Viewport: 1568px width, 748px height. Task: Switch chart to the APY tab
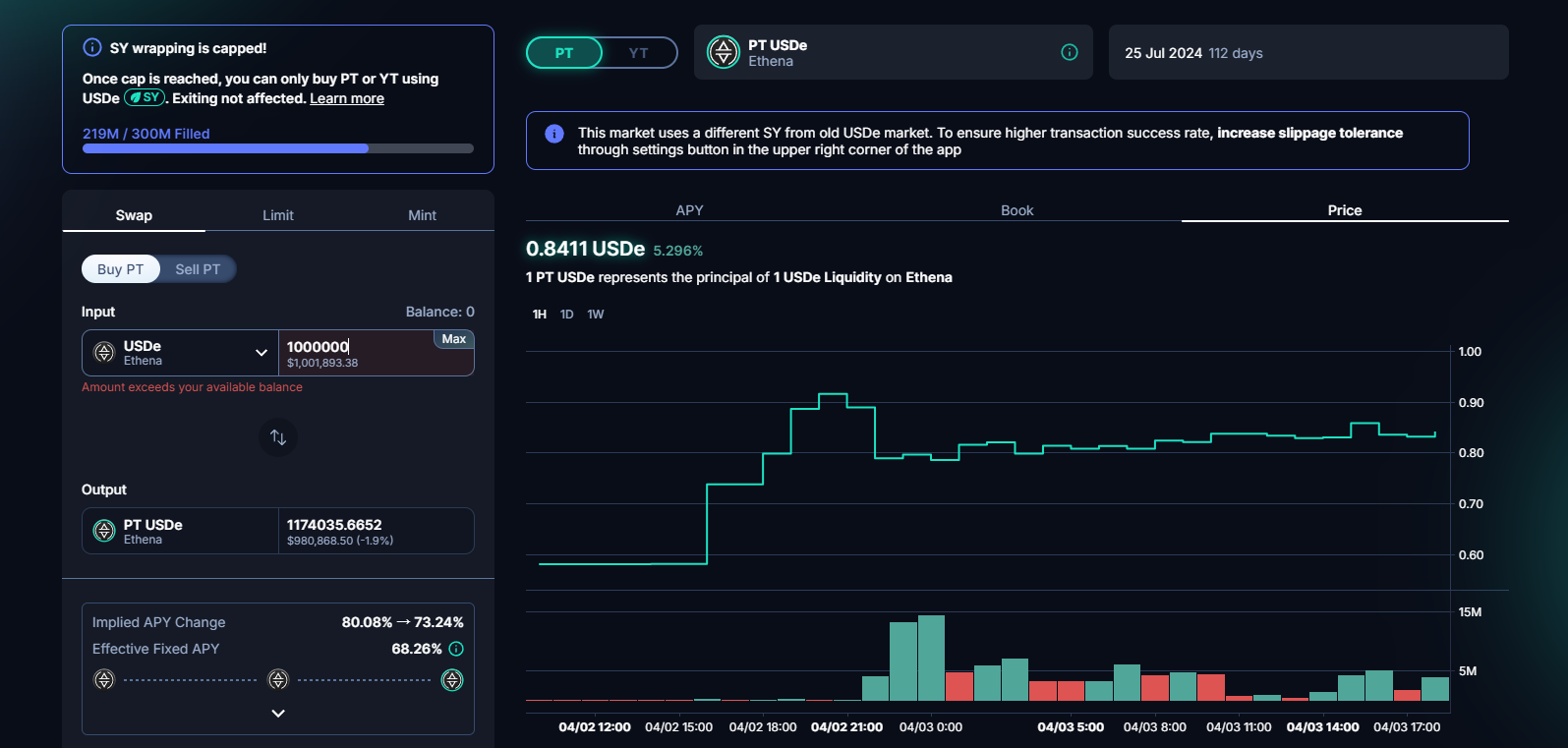tap(690, 210)
